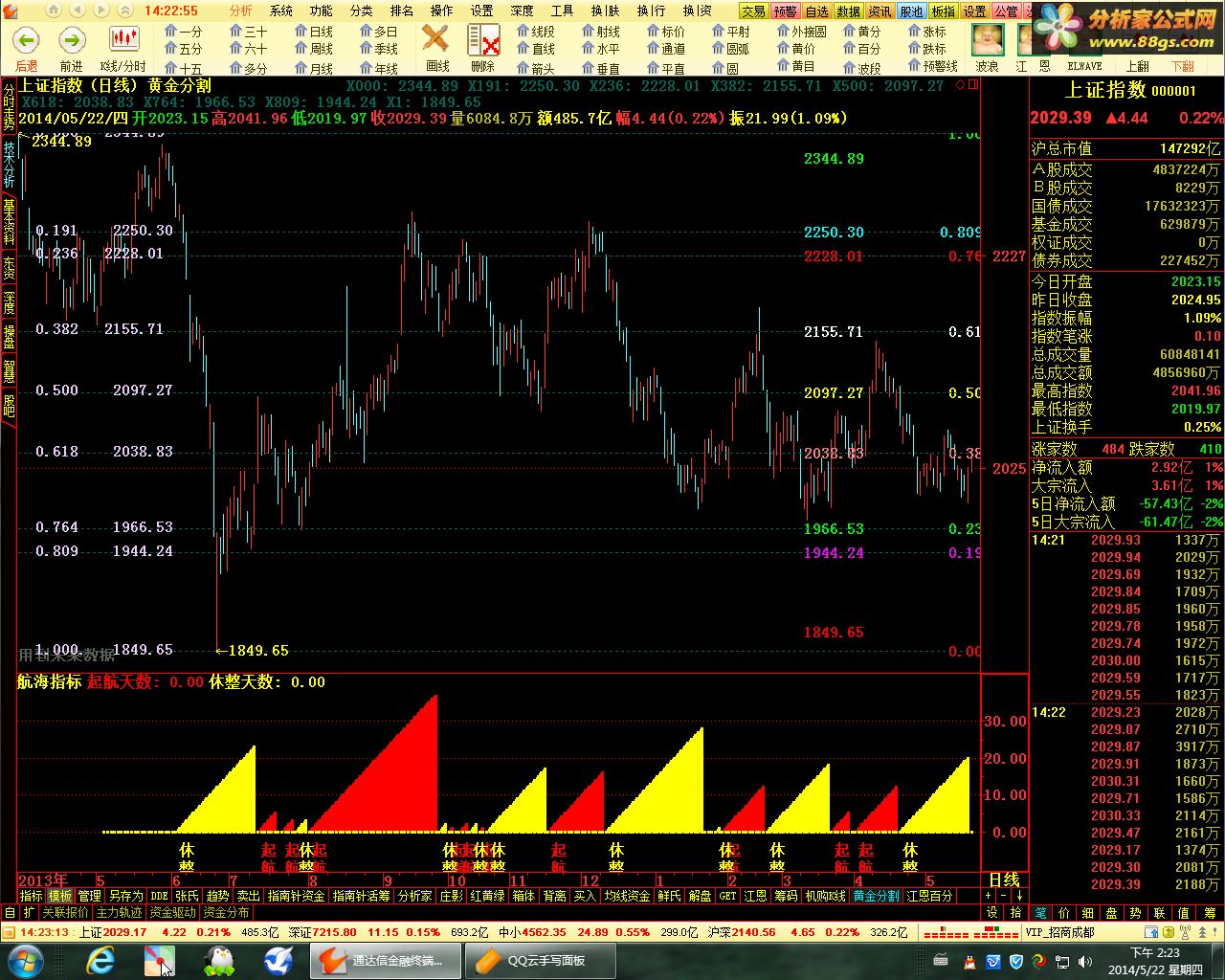Click the plus zoom button under 日线
This screenshot has width=1225, height=980.
[989, 896]
